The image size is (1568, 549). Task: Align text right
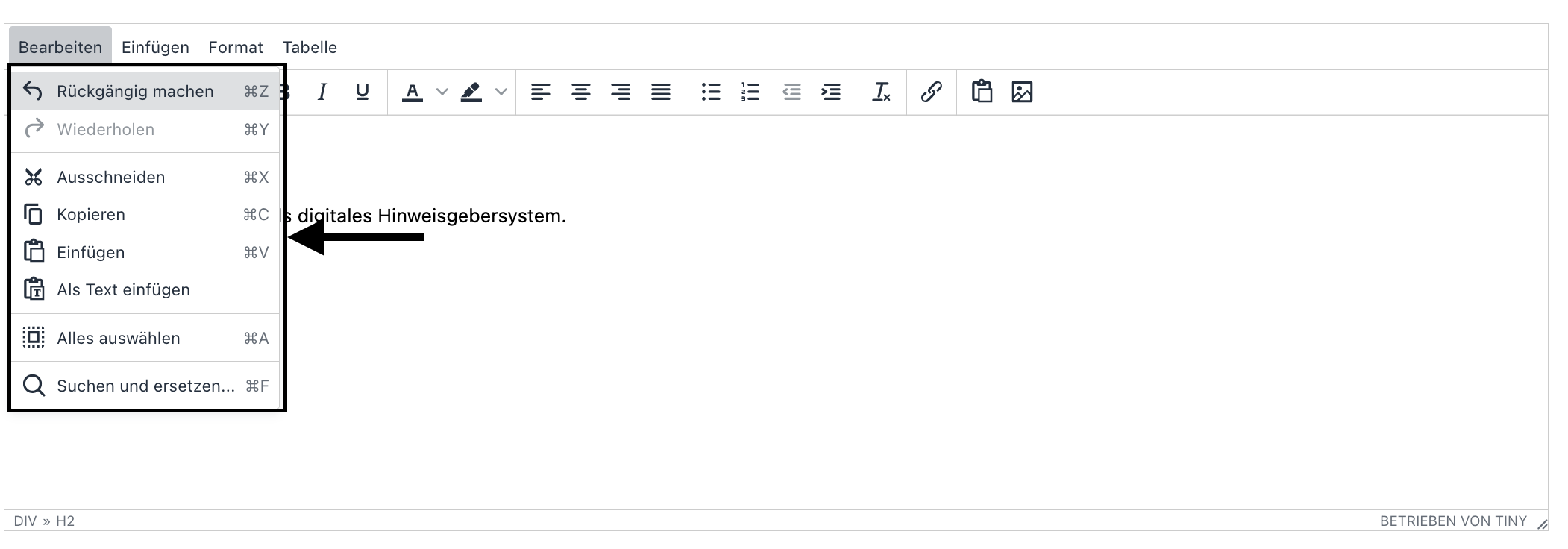tap(621, 92)
